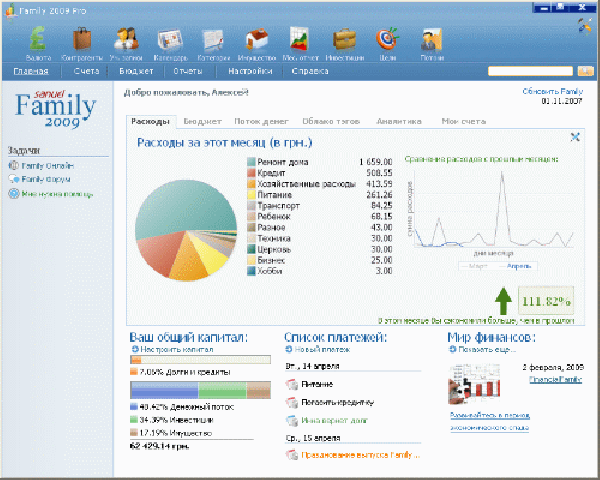Screen dimensions: 600x480
Task: Open the user accounts people icon
Action: click(126, 39)
